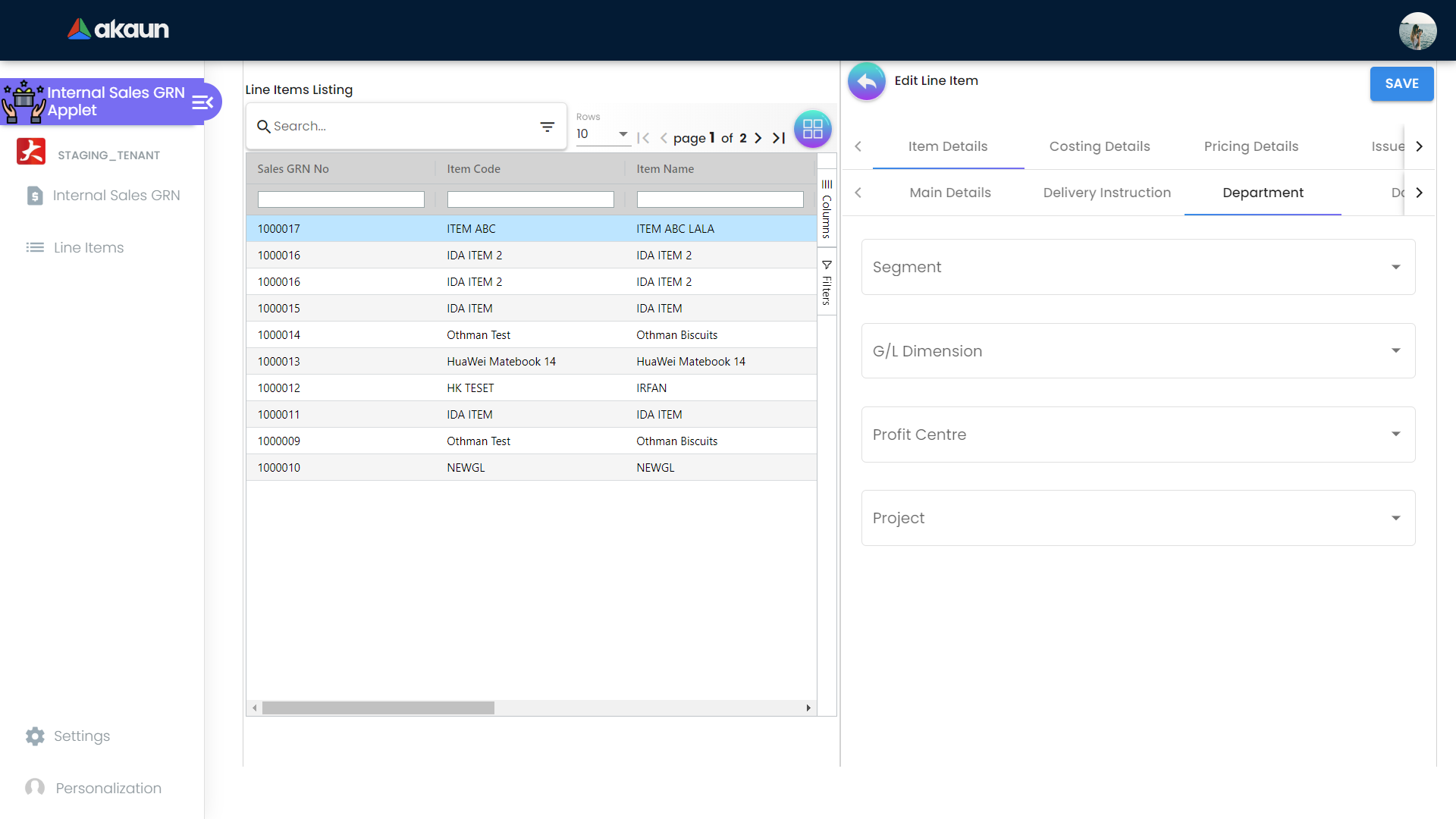Go to last page of listing

(779, 138)
